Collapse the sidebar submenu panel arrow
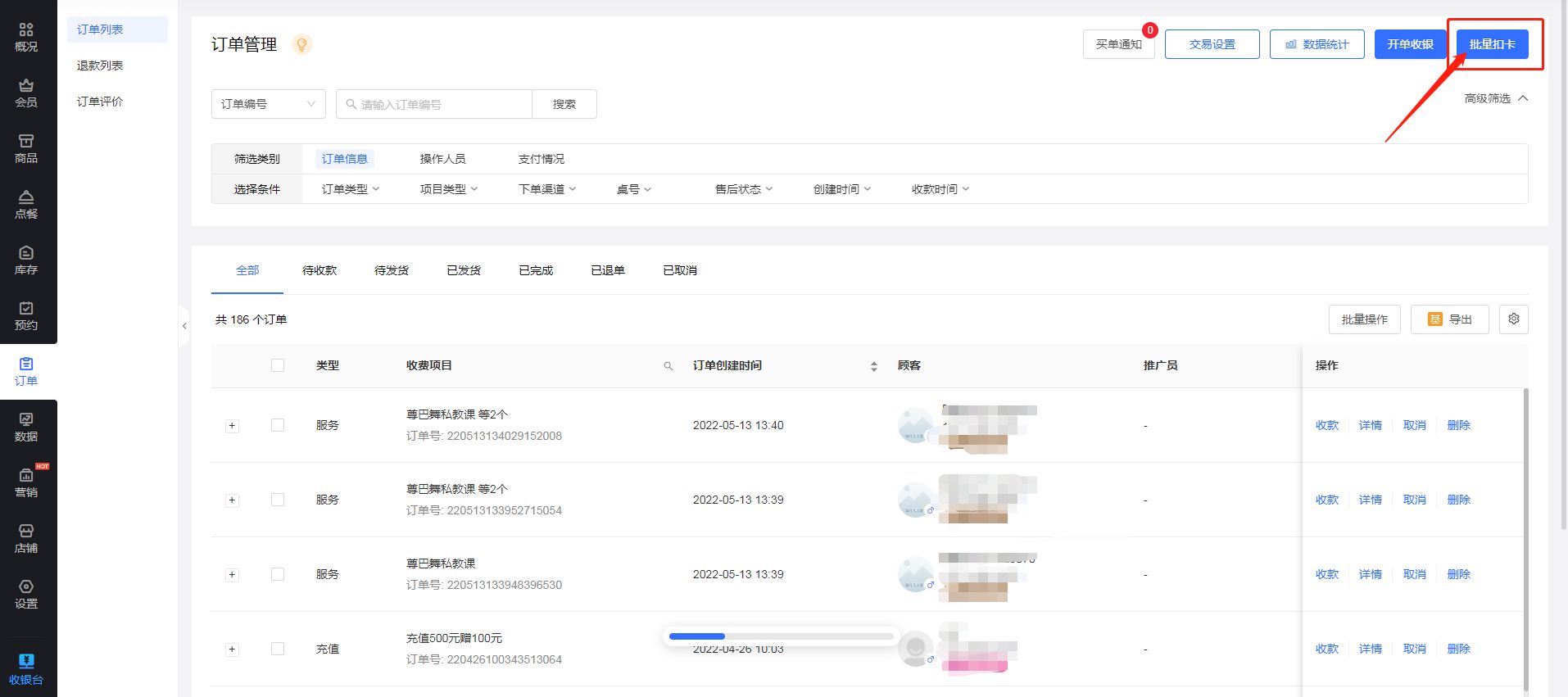The width and height of the screenshot is (1568, 697). point(184,326)
